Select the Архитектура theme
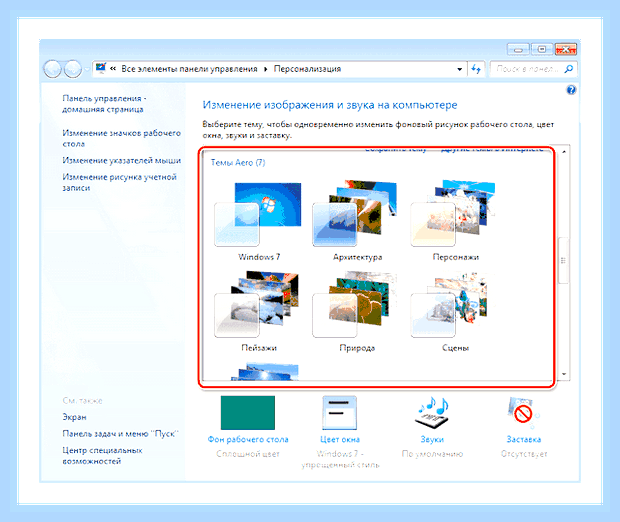The width and height of the screenshot is (620, 522). pyautogui.click(x=356, y=219)
